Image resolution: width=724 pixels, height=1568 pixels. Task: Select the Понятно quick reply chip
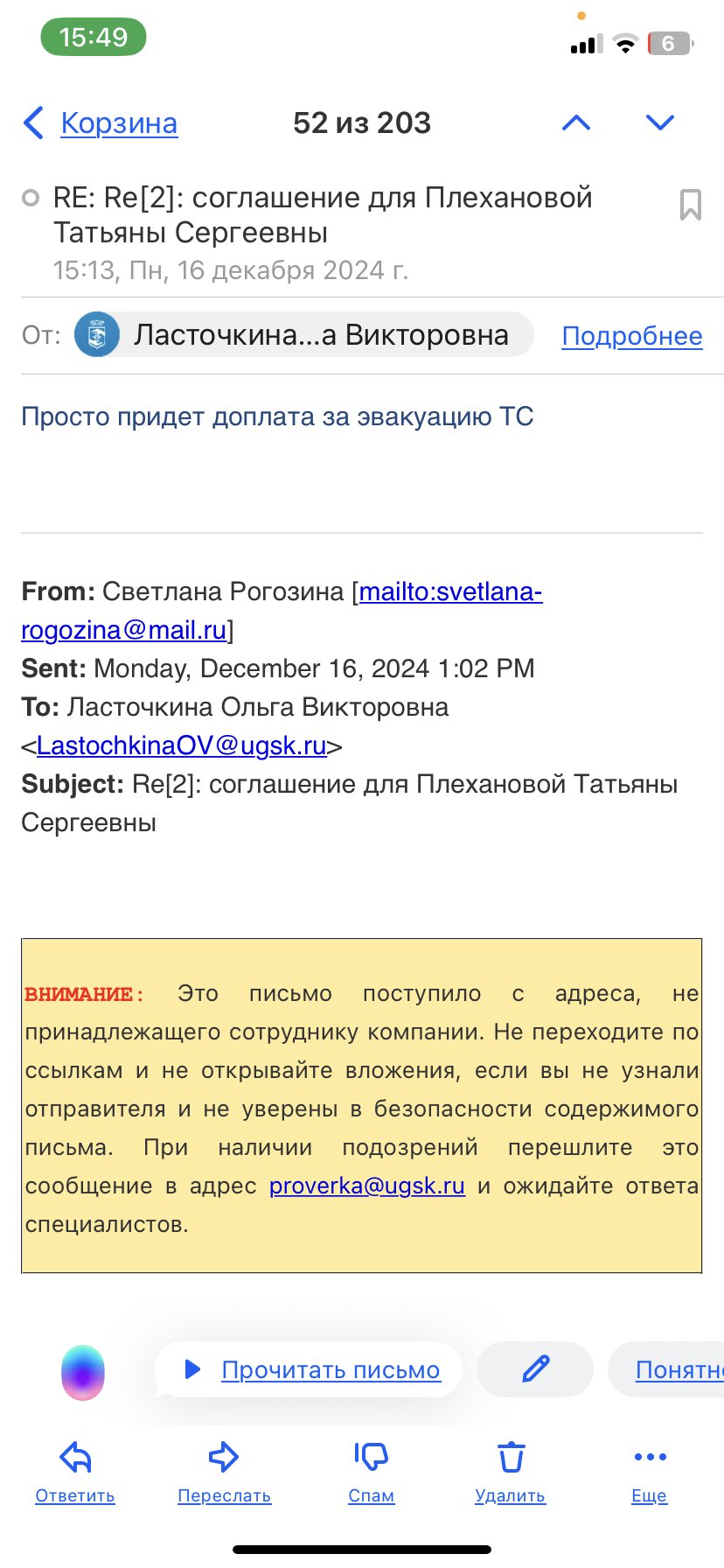[x=667, y=1369]
